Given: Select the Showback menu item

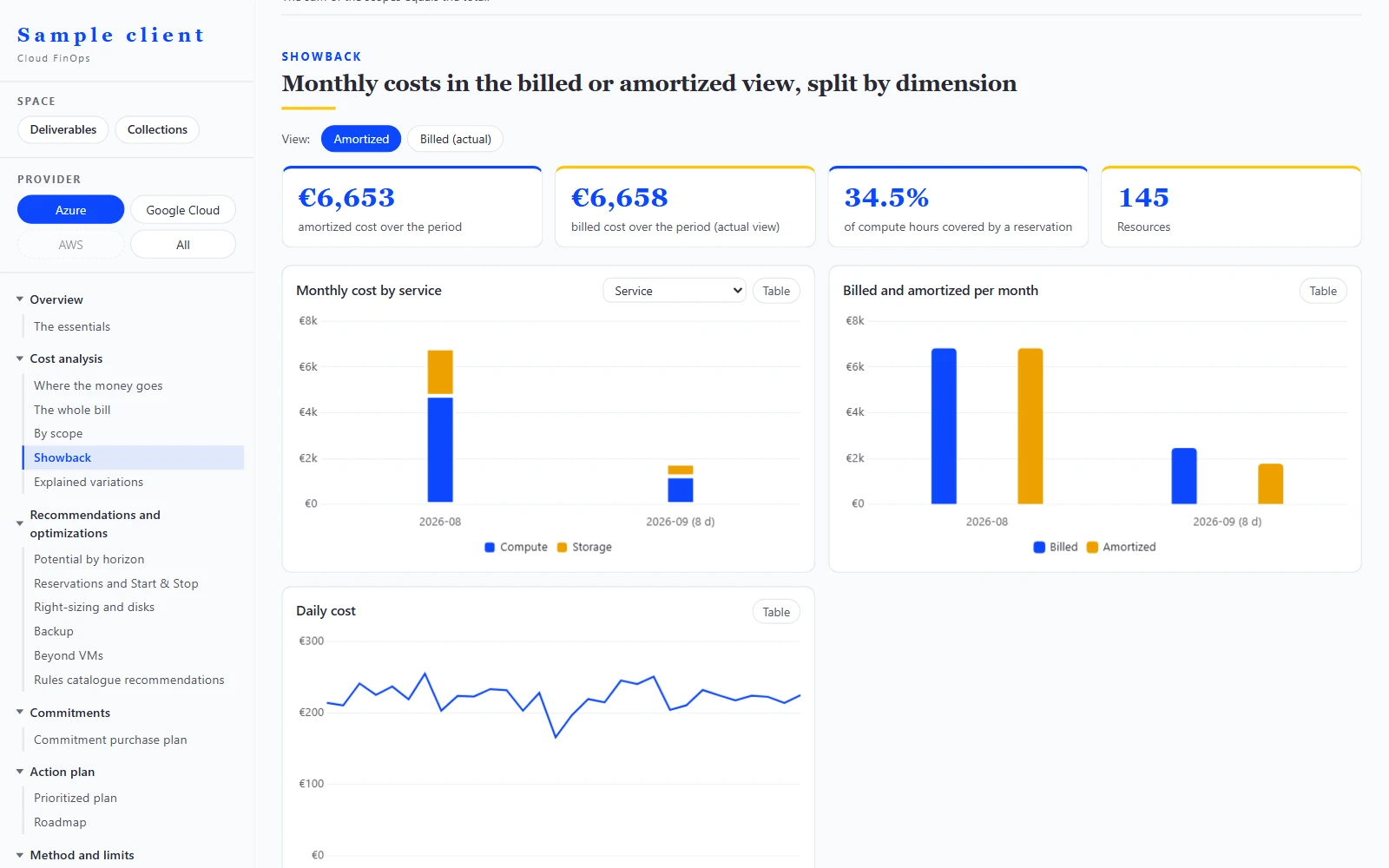Looking at the screenshot, I should click(134, 457).
